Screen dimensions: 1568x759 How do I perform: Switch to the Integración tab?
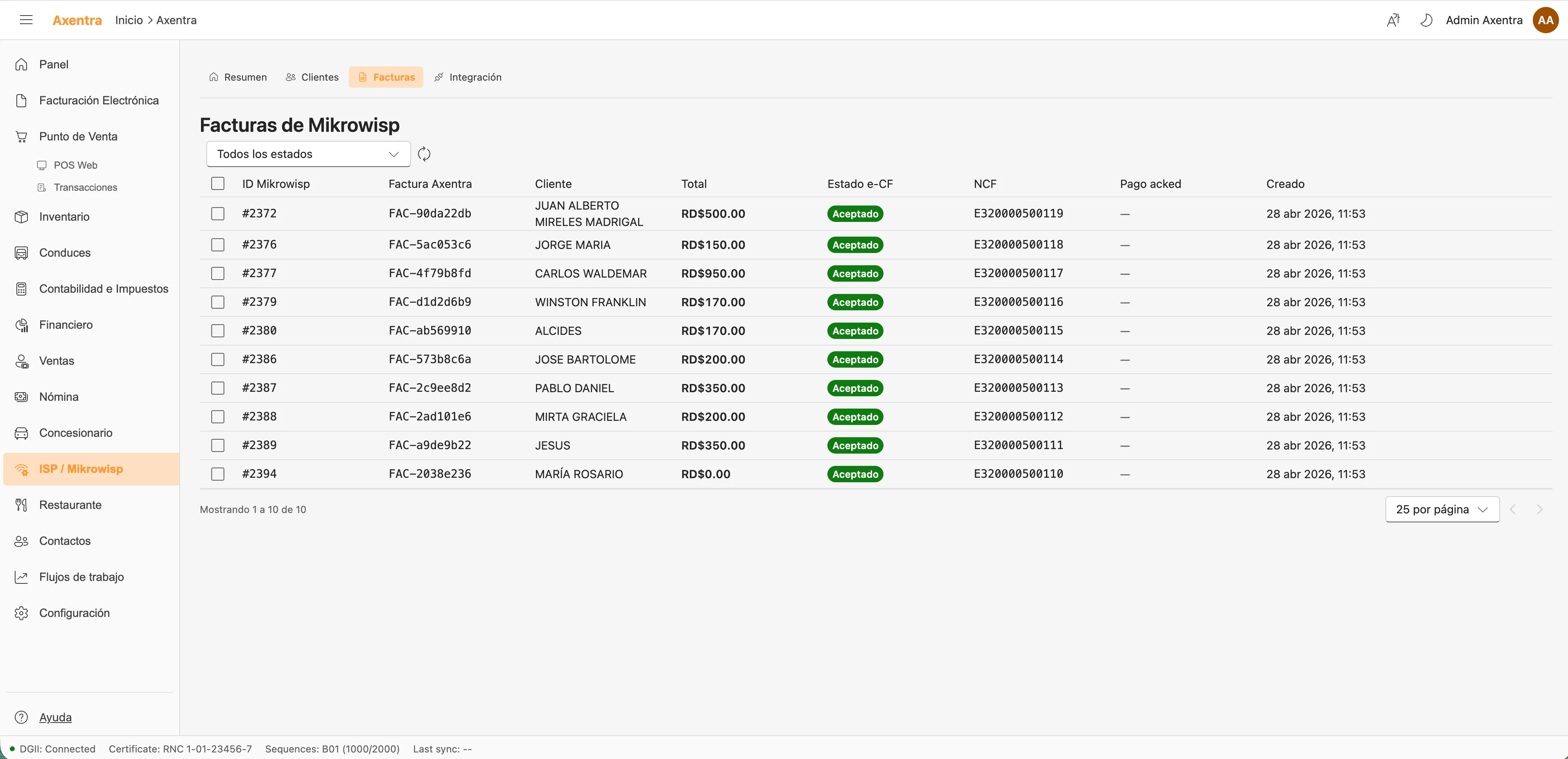[x=468, y=77]
